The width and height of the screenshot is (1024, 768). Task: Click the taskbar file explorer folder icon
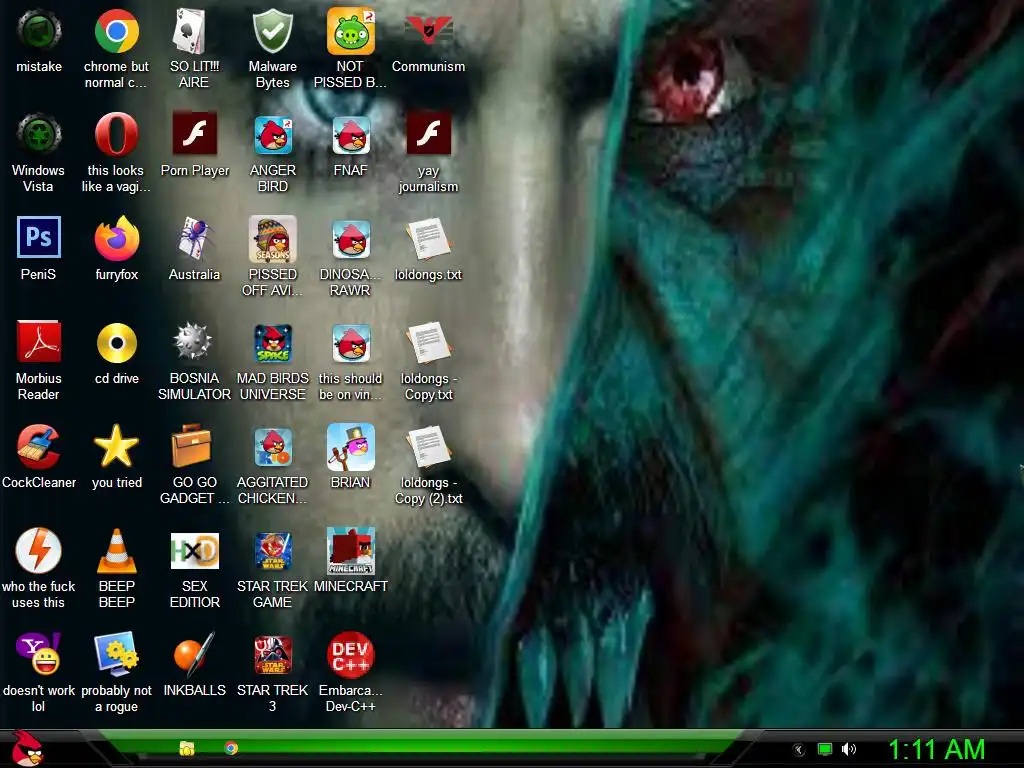[187, 748]
